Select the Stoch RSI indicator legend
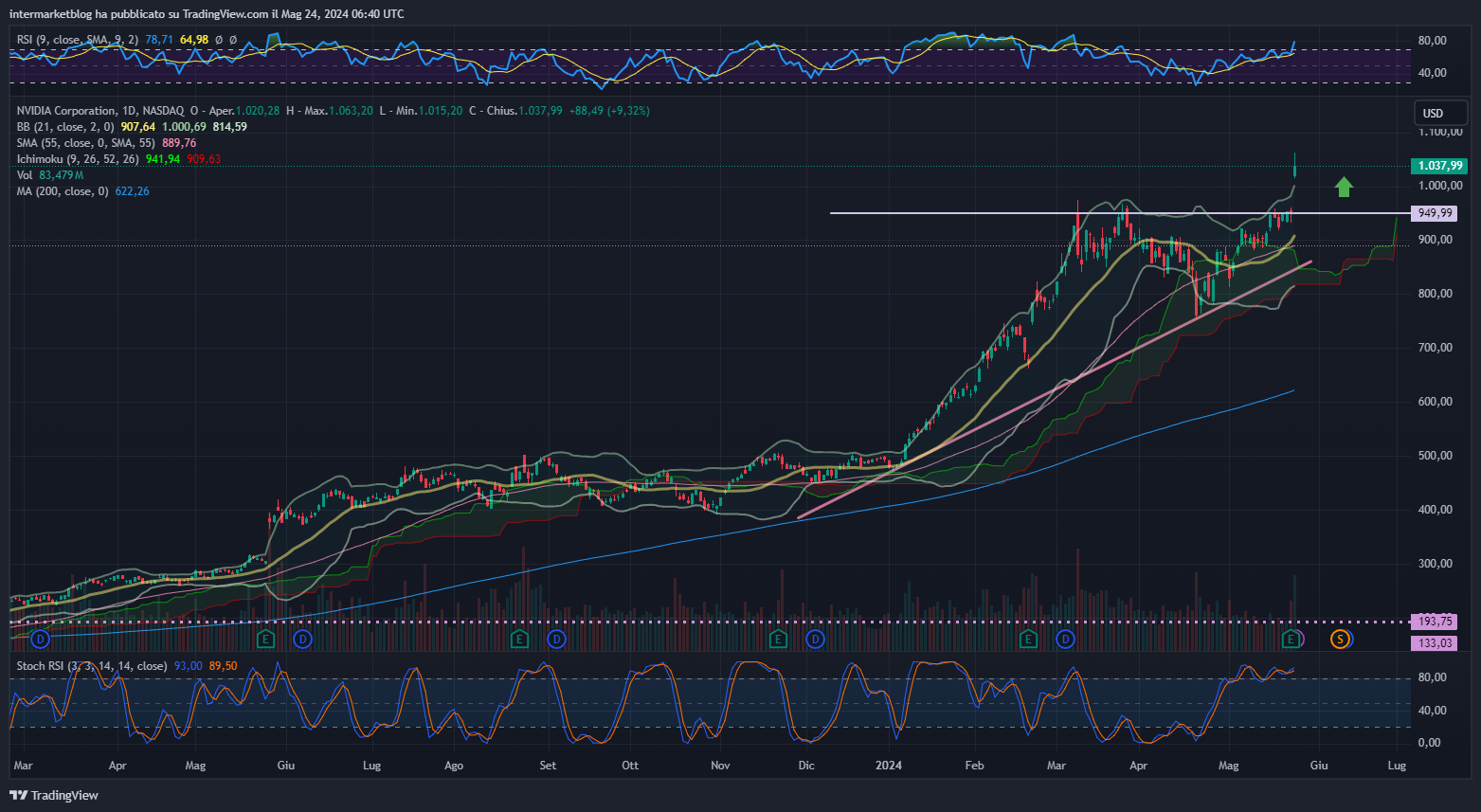 92,666
